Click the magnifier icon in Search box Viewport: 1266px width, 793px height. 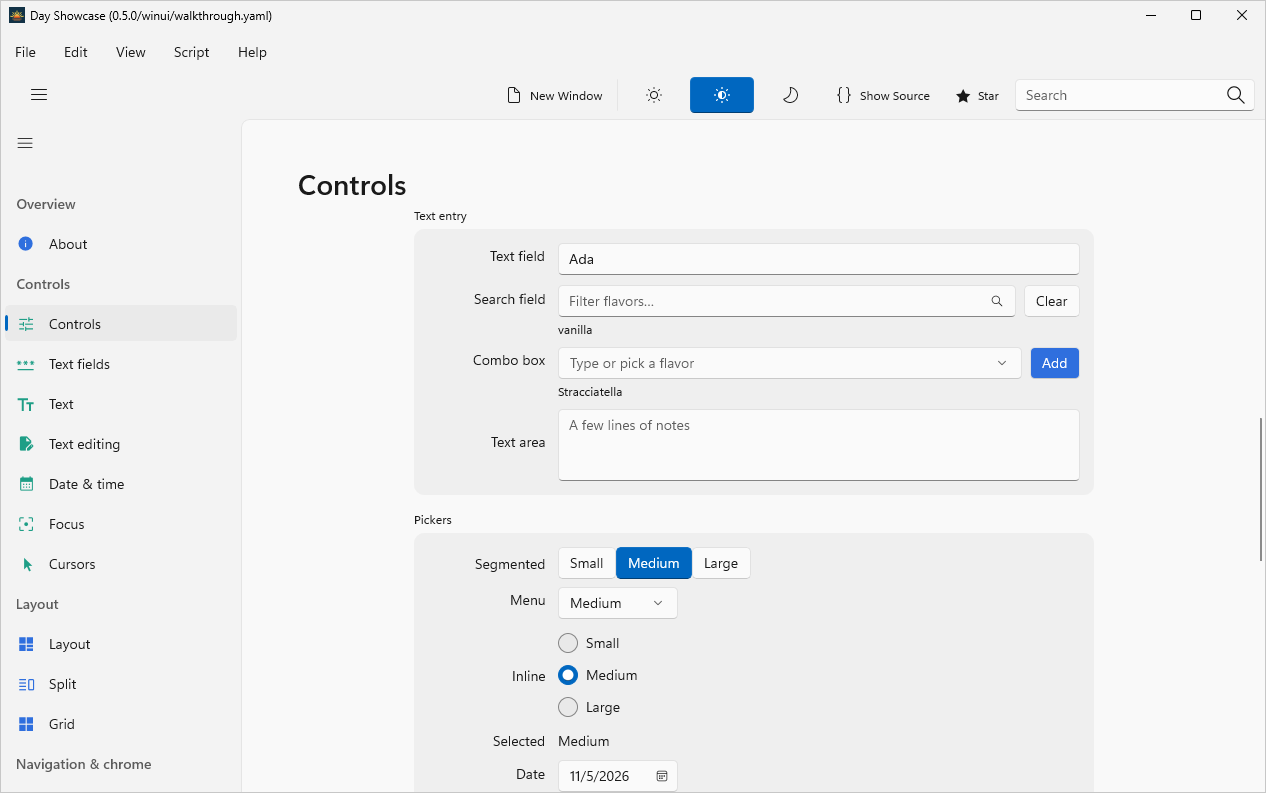[x=1236, y=95]
